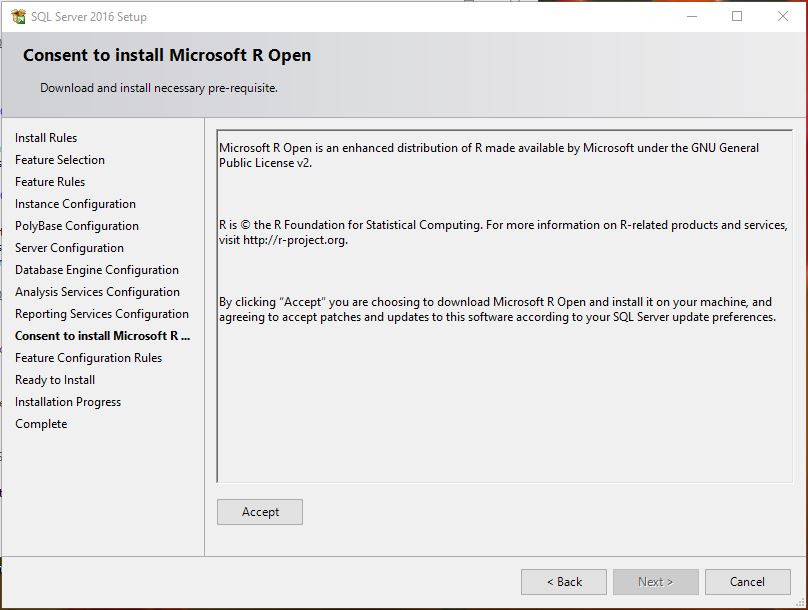Open the Complete step
This screenshot has height=610, width=808.
(41, 423)
